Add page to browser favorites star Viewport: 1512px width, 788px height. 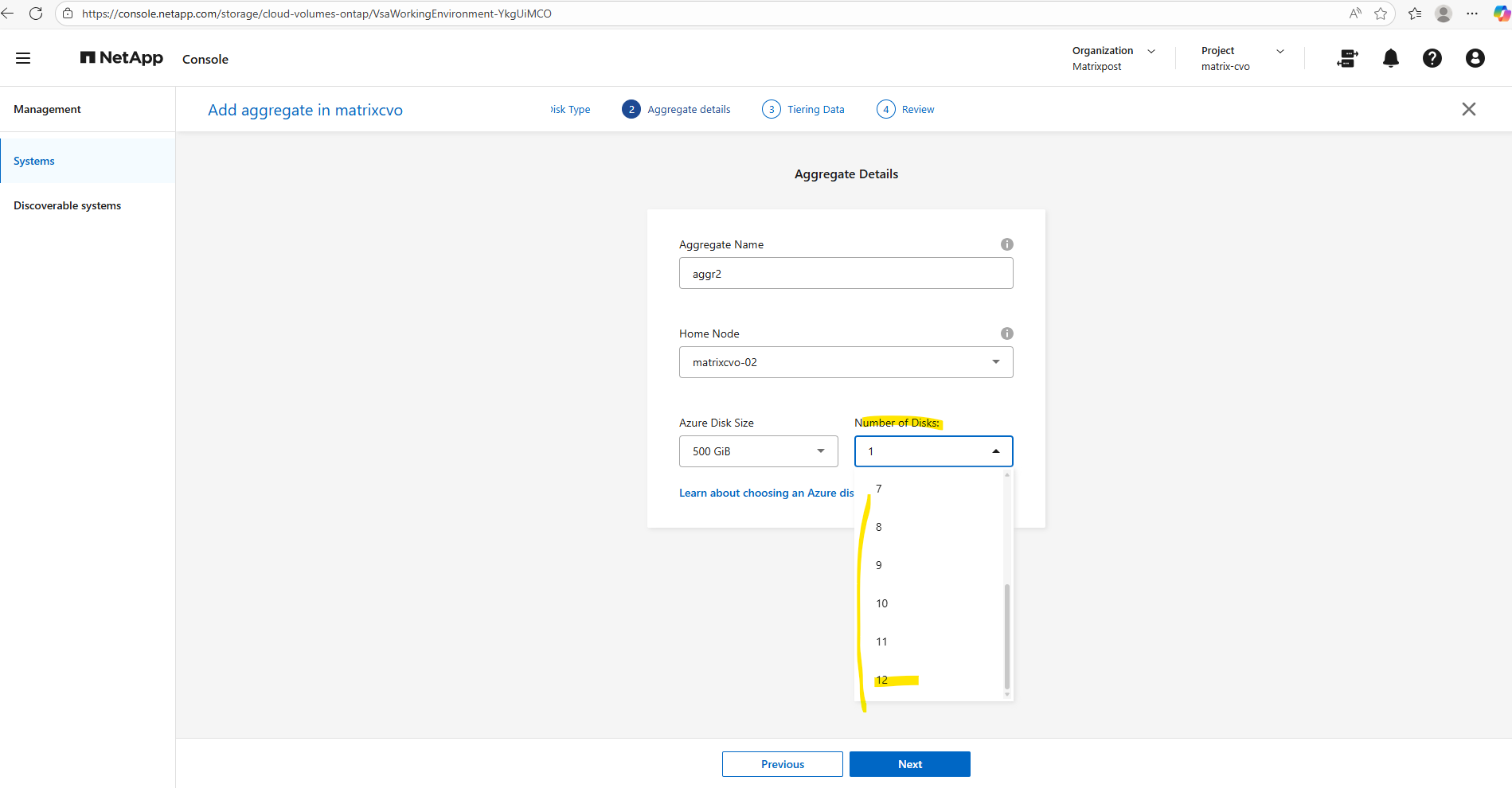1381,14
